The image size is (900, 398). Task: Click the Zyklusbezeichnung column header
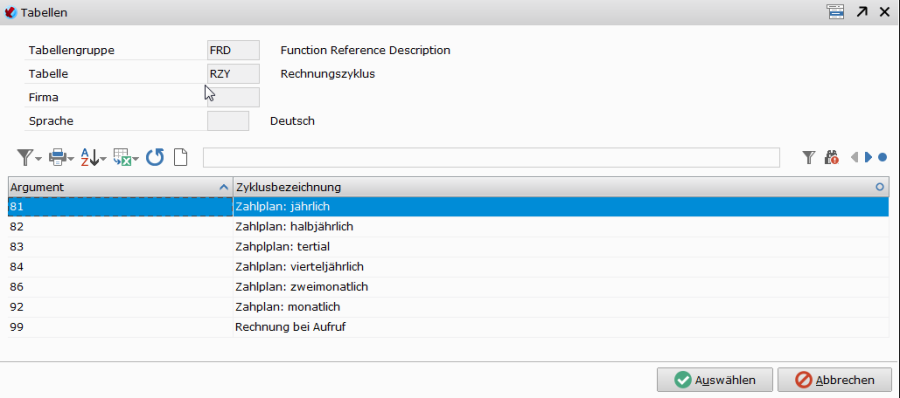pos(561,187)
